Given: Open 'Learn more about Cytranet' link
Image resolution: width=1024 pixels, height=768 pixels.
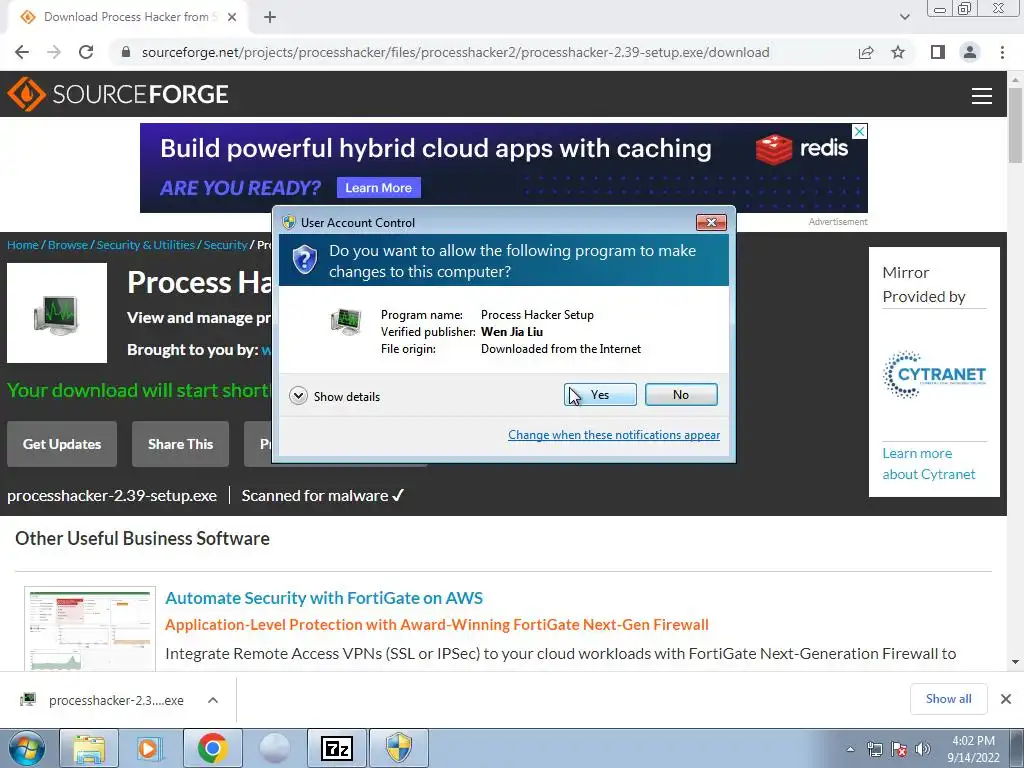Looking at the screenshot, I should tap(929, 464).
